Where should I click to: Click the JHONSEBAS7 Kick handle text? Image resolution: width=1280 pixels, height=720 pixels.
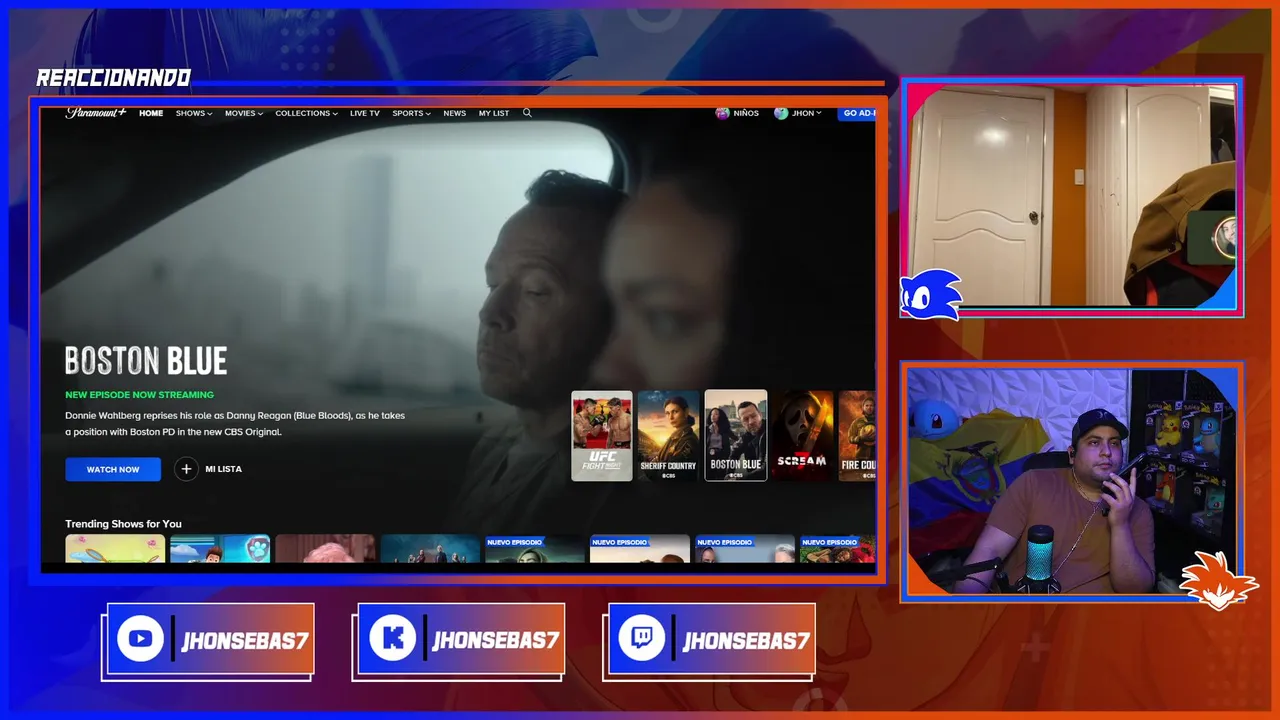tap(495, 641)
